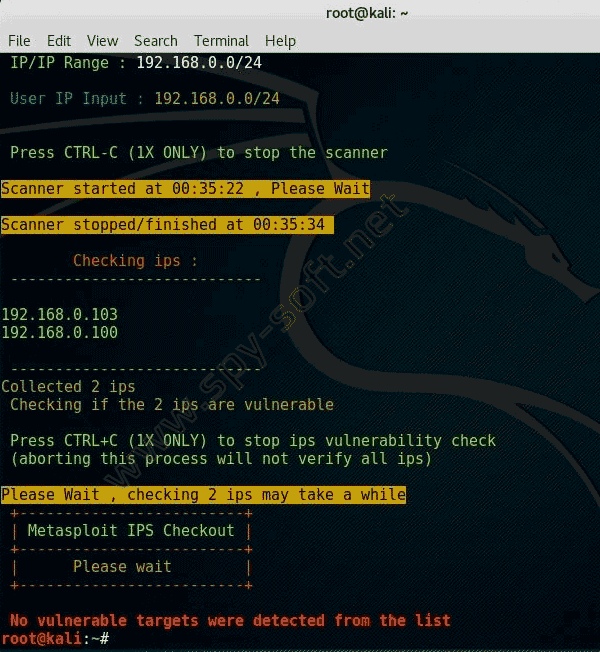Screen dimensions: 600x652
Task: Click the IP address 192.168.0.100
Action: [60, 333]
